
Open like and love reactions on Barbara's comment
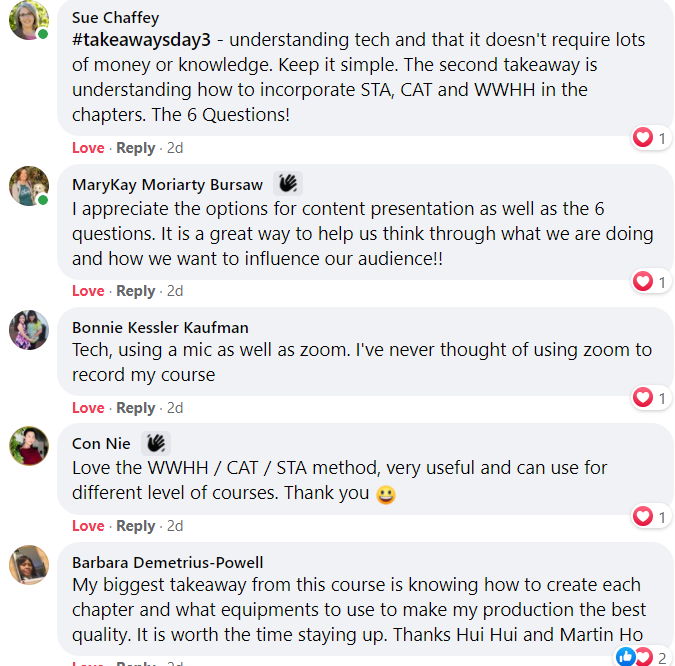pyautogui.click(x=641, y=657)
